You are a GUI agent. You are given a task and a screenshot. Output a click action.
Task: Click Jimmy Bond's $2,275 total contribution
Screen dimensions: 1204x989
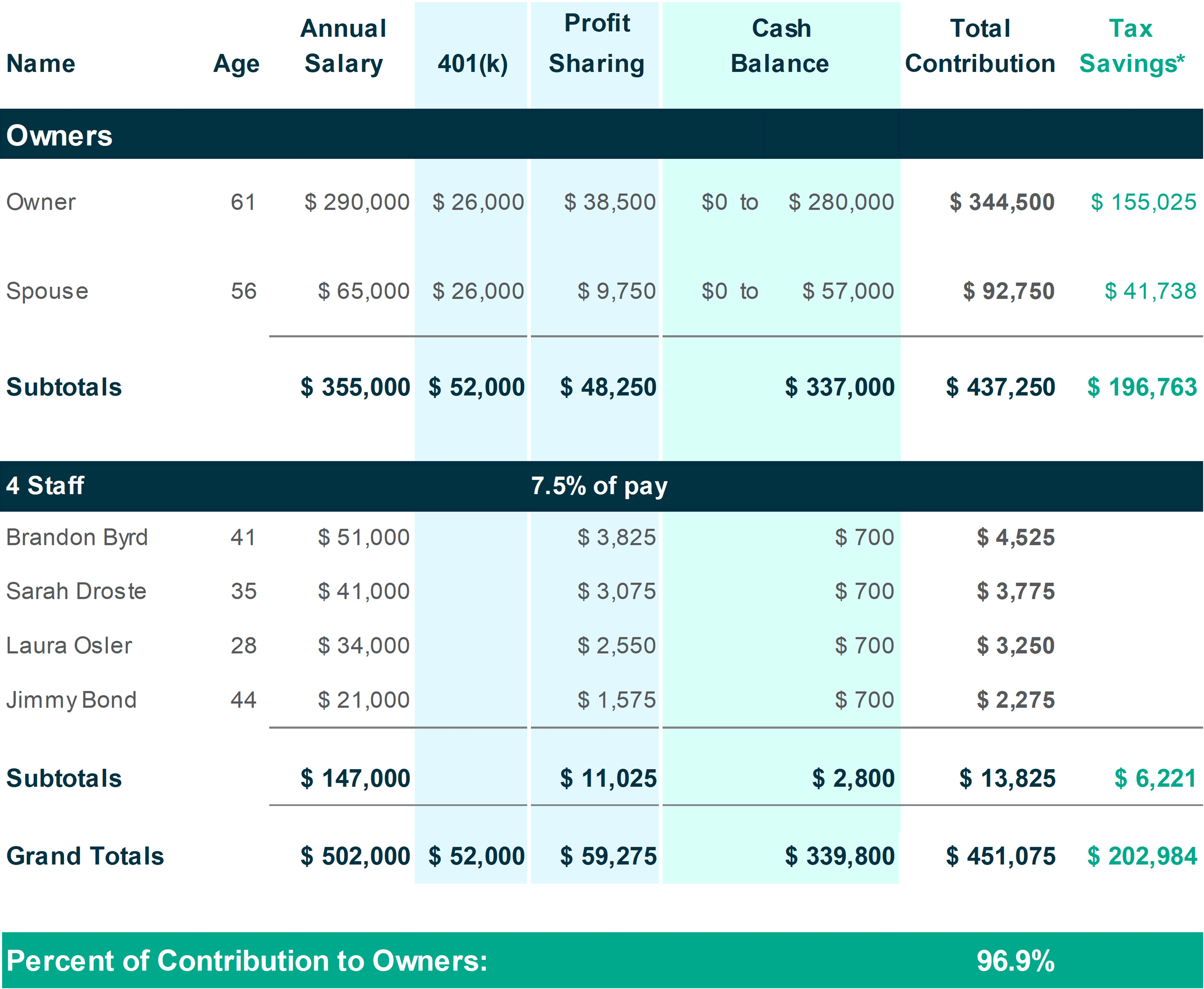point(1015,699)
